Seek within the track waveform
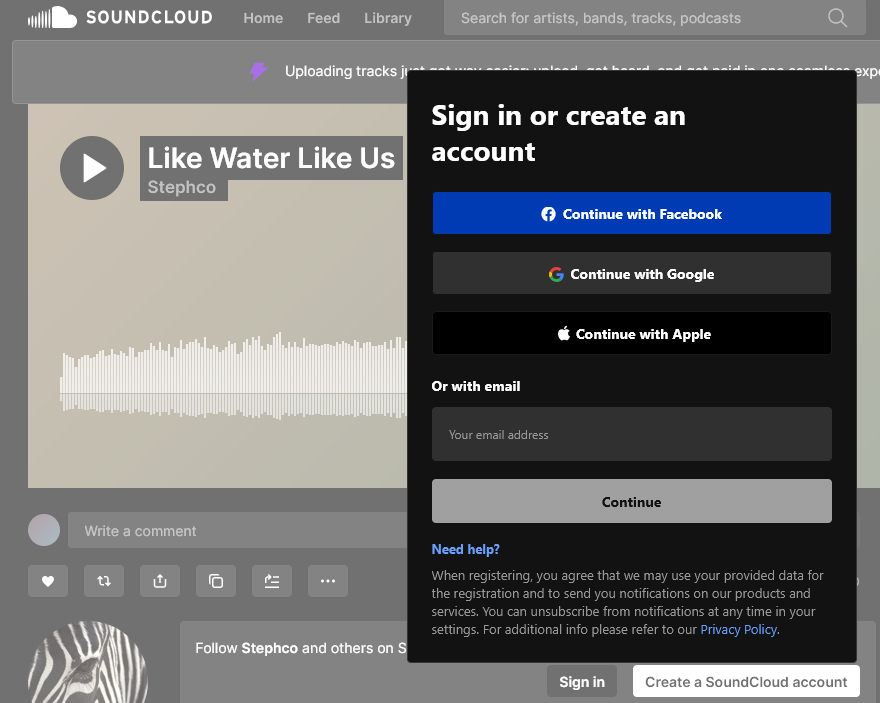 [x=233, y=376]
